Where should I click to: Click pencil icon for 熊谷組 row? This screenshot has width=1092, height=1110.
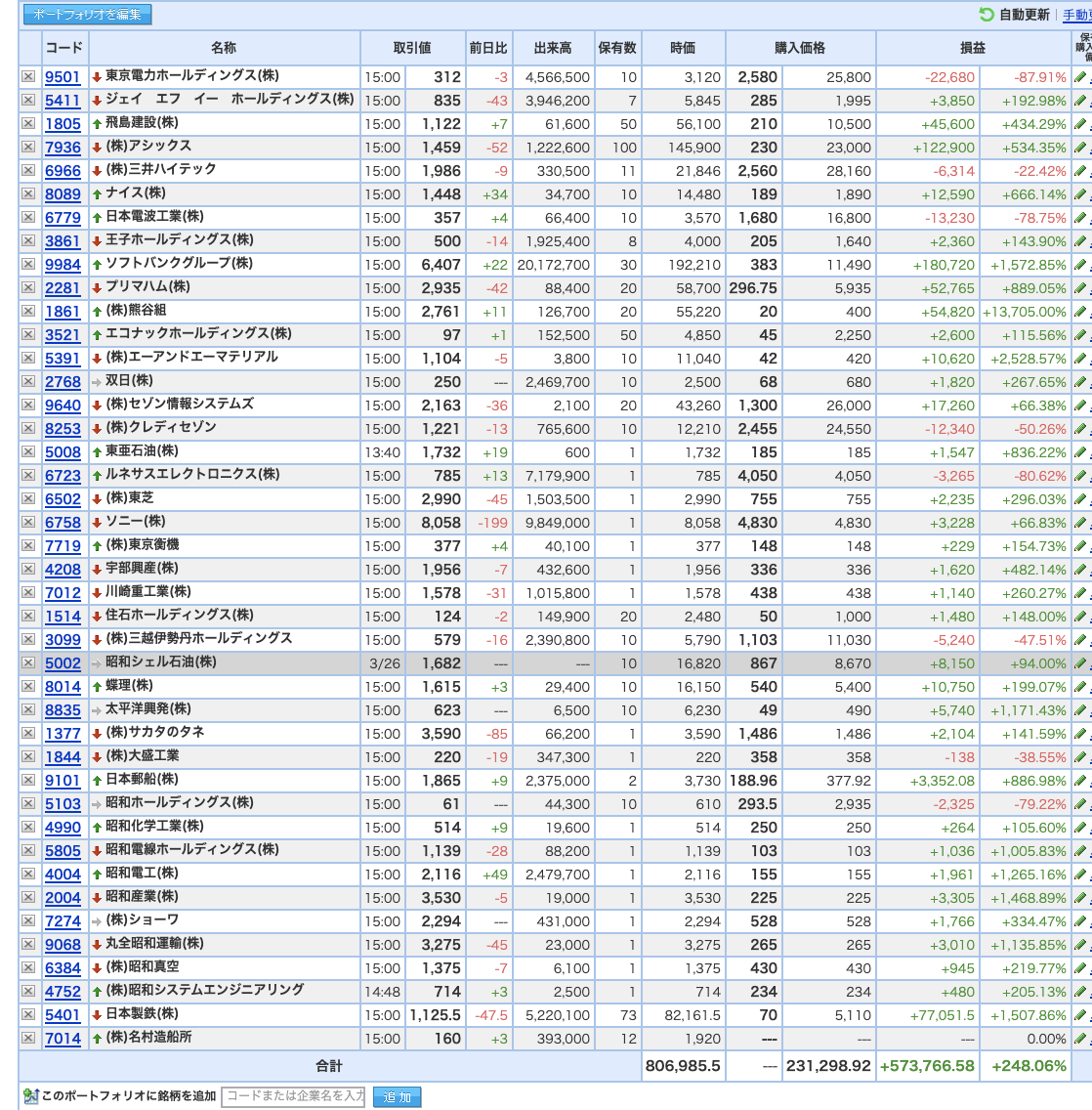tap(1080, 312)
